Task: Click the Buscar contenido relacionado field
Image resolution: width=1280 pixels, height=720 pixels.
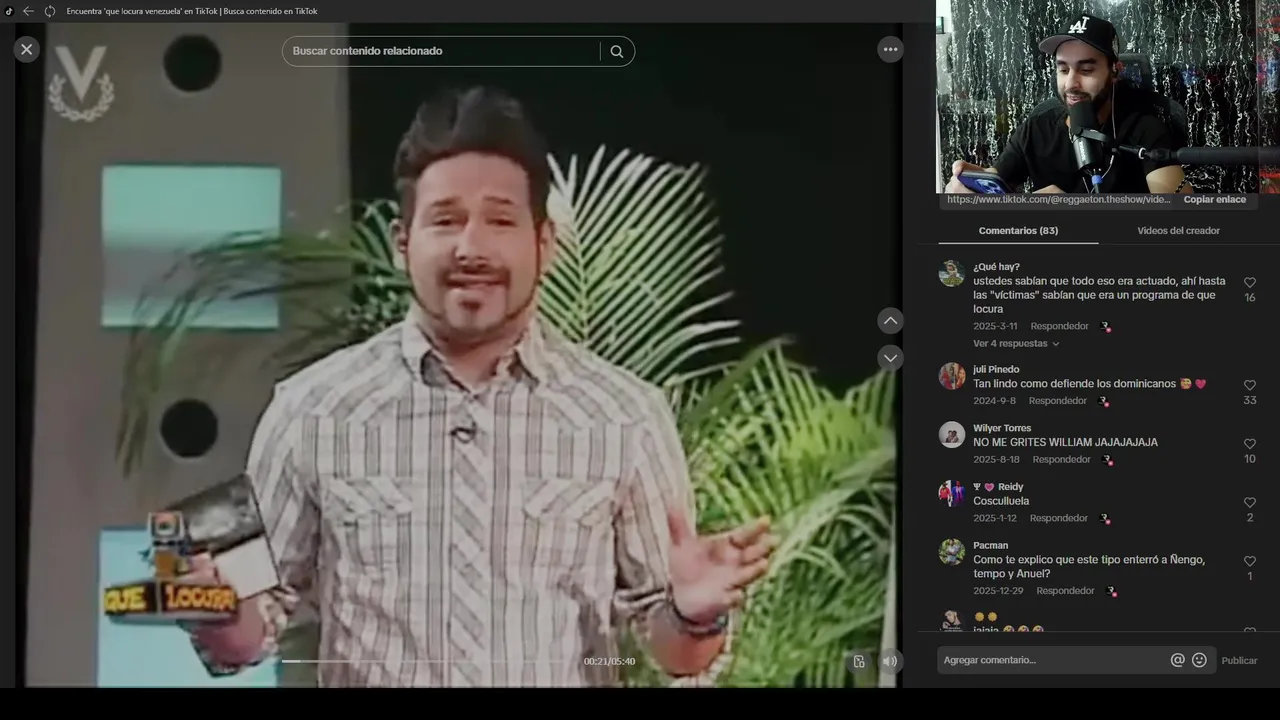Action: pyautogui.click(x=441, y=51)
